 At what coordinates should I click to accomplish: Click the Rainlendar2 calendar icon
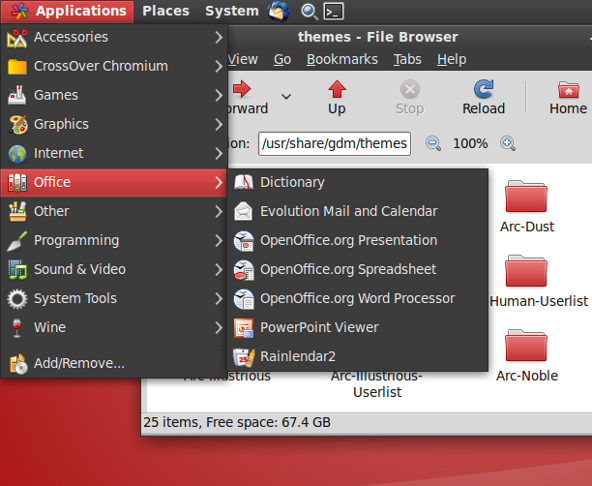tap(244, 357)
